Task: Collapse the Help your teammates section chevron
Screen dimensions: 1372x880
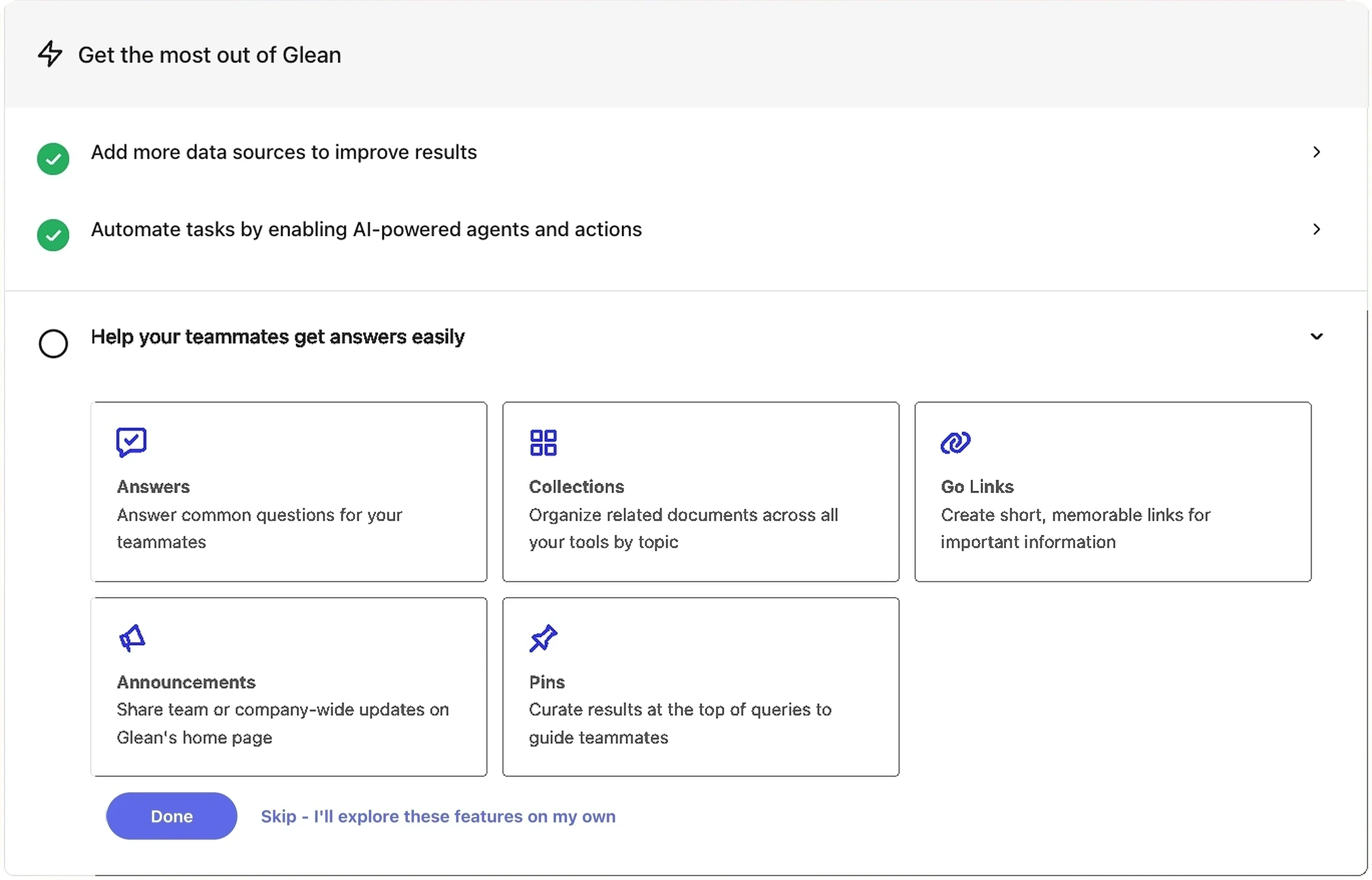Action: click(1317, 337)
